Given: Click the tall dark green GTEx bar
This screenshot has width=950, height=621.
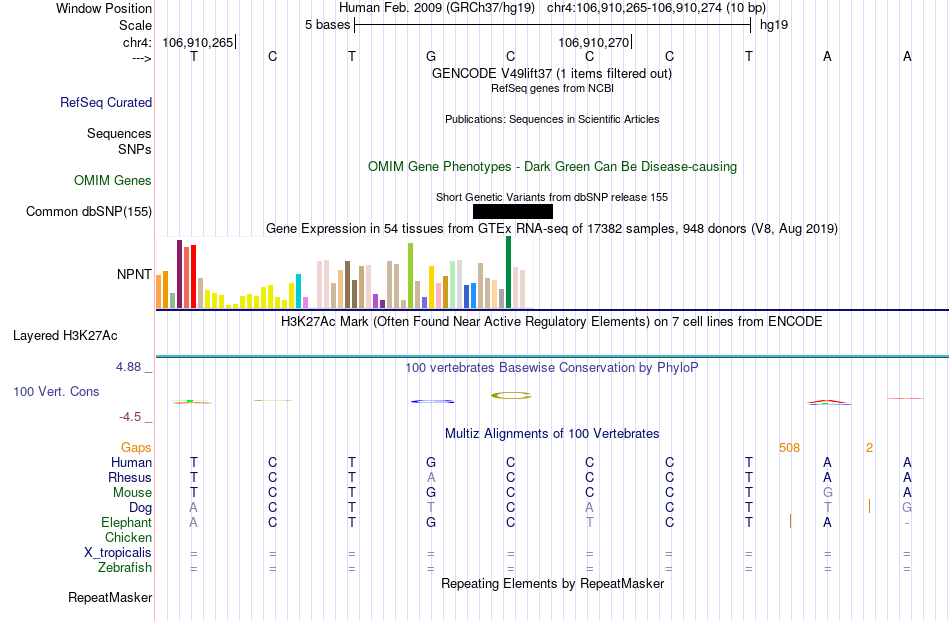Looking at the screenshot, I should pyautogui.click(x=508, y=272).
